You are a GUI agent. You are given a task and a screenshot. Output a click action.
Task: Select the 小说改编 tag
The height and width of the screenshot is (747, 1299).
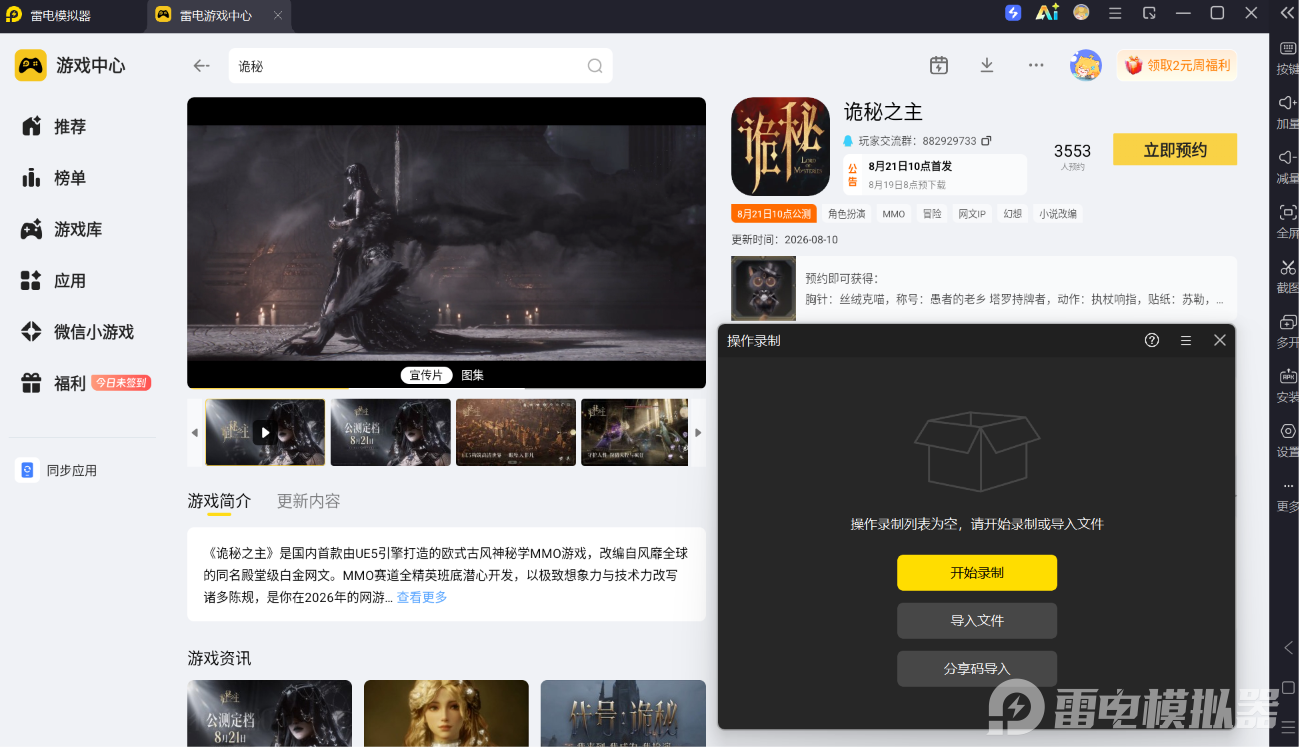(x=1058, y=214)
